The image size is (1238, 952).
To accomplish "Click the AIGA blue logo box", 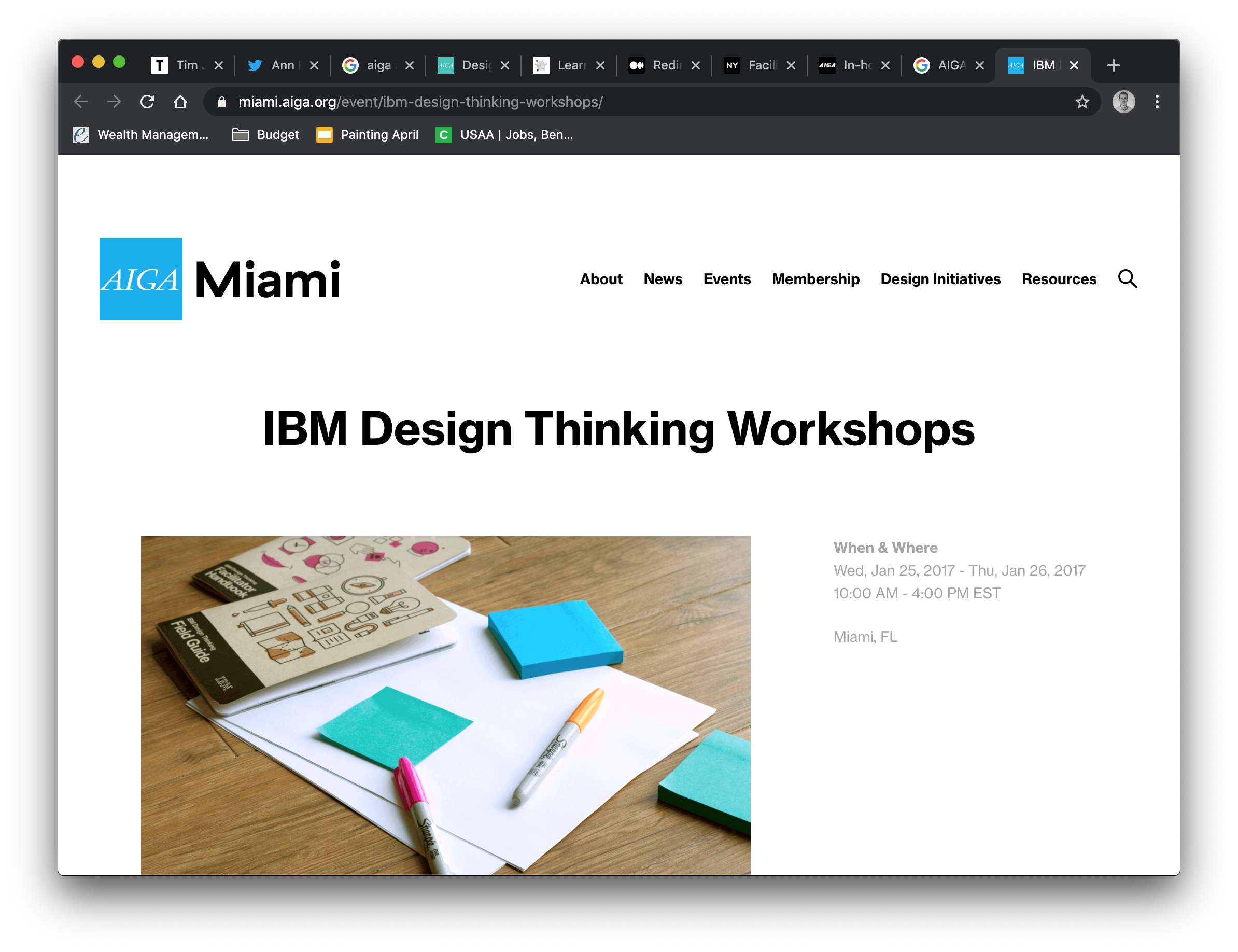I will [x=141, y=279].
